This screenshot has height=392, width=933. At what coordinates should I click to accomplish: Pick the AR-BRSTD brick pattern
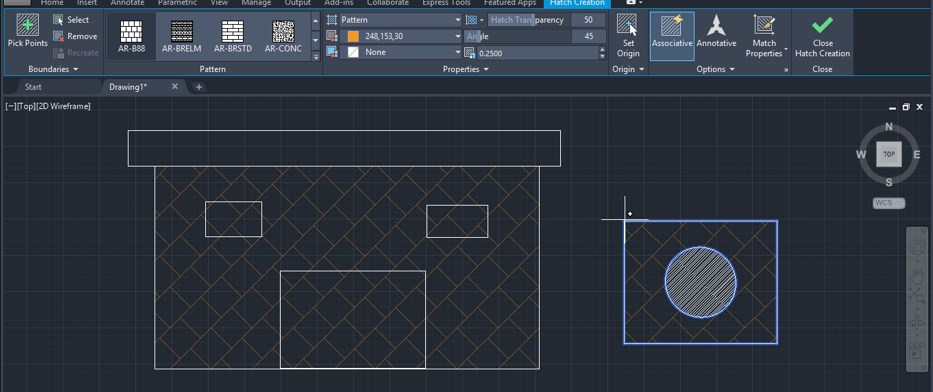point(232,36)
